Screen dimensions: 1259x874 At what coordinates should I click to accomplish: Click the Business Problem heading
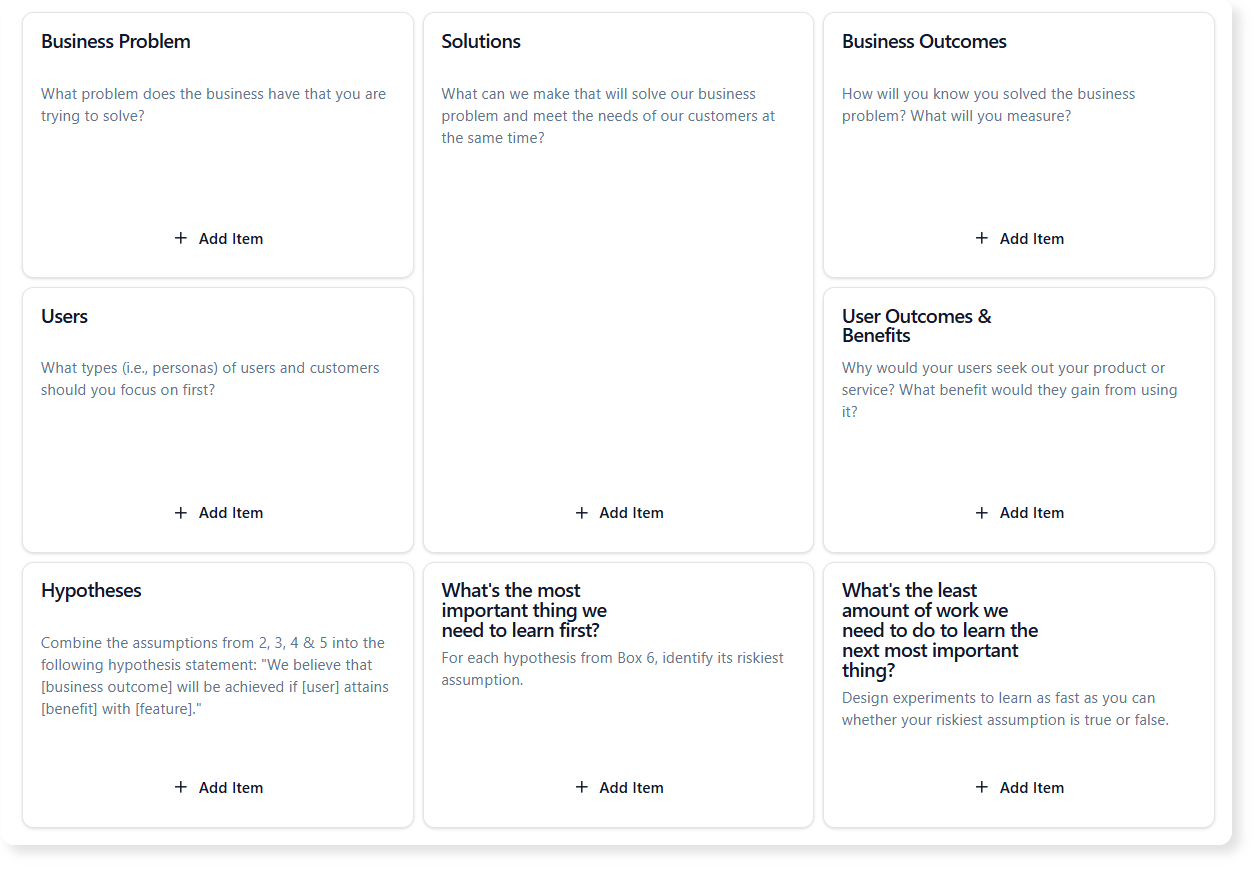[116, 41]
